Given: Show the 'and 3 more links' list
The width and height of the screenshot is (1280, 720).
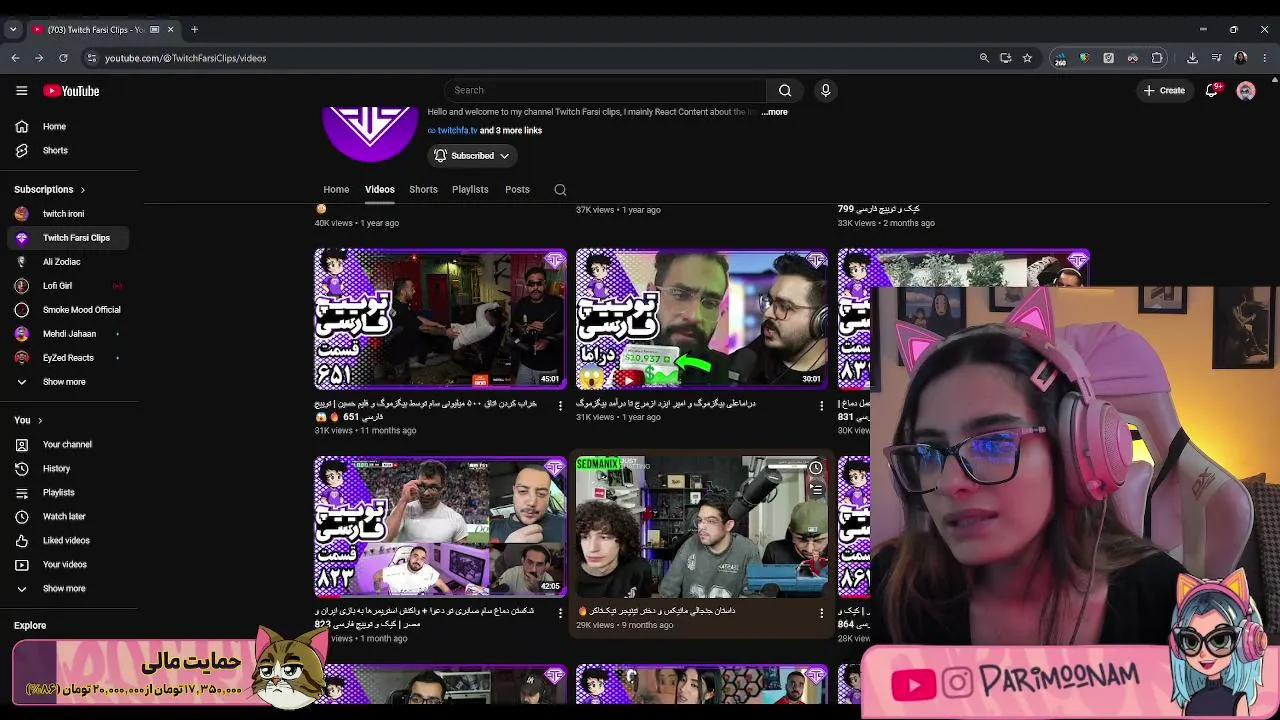Looking at the screenshot, I should (511, 131).
